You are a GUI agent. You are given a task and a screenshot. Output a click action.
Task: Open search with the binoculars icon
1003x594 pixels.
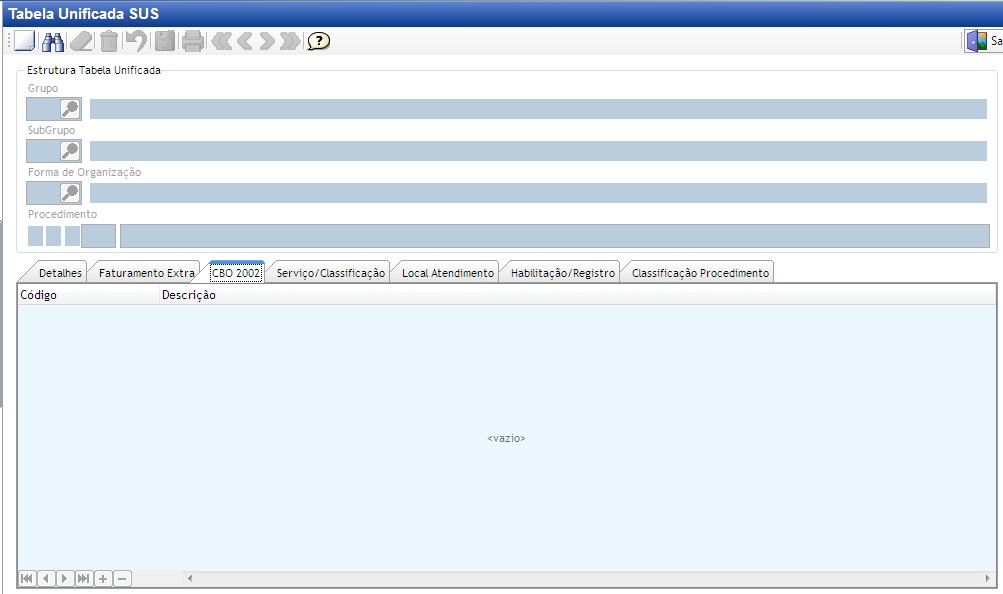(52, 42)
